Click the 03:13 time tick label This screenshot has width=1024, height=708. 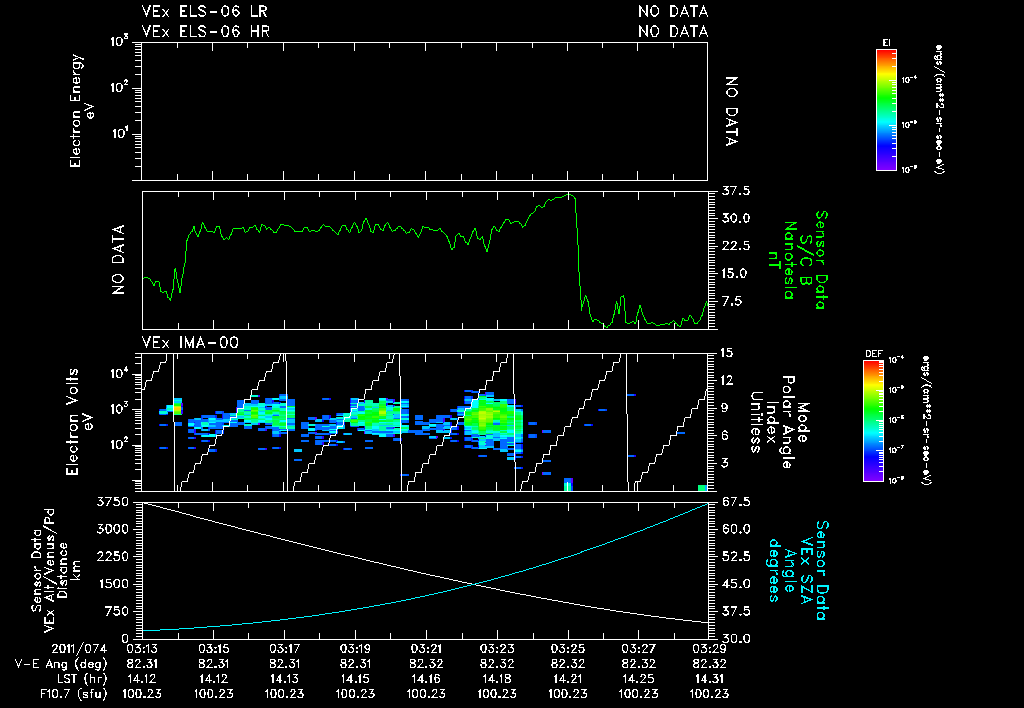(x=142, y=649)
